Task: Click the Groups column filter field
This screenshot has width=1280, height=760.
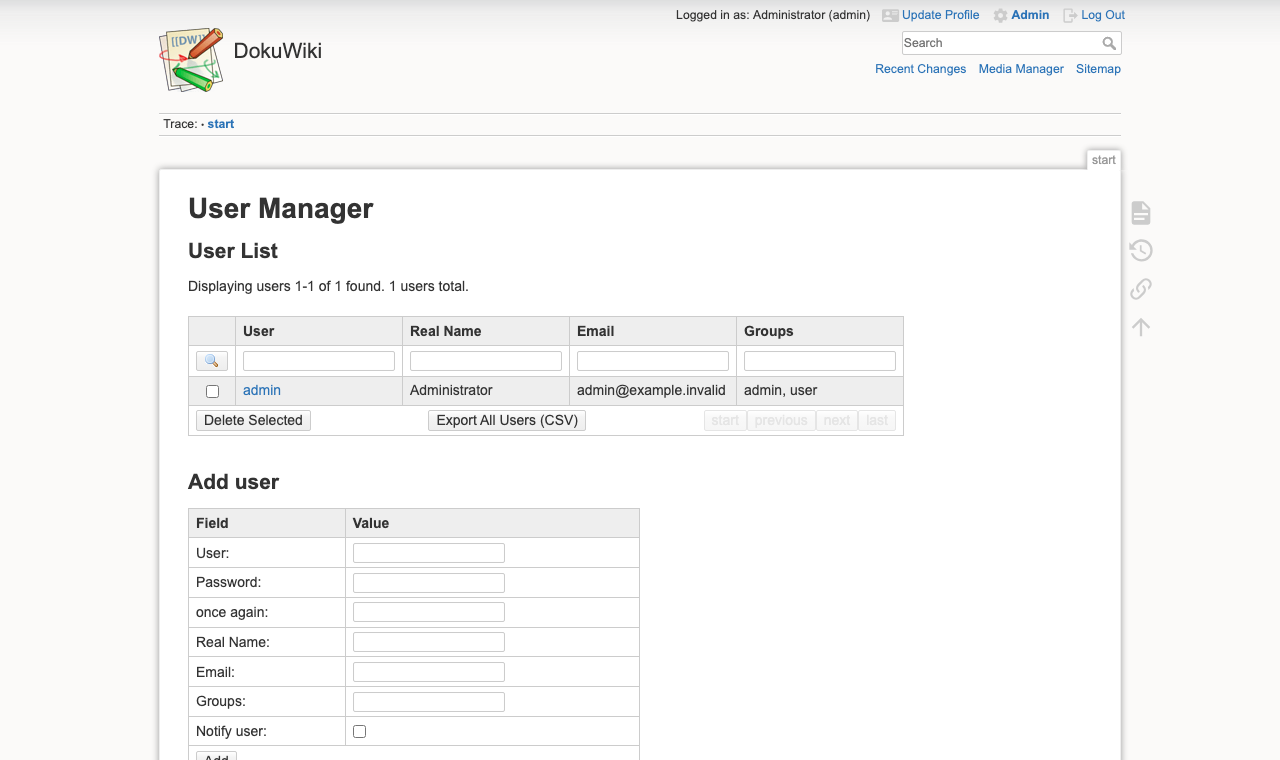Action: 820,361
